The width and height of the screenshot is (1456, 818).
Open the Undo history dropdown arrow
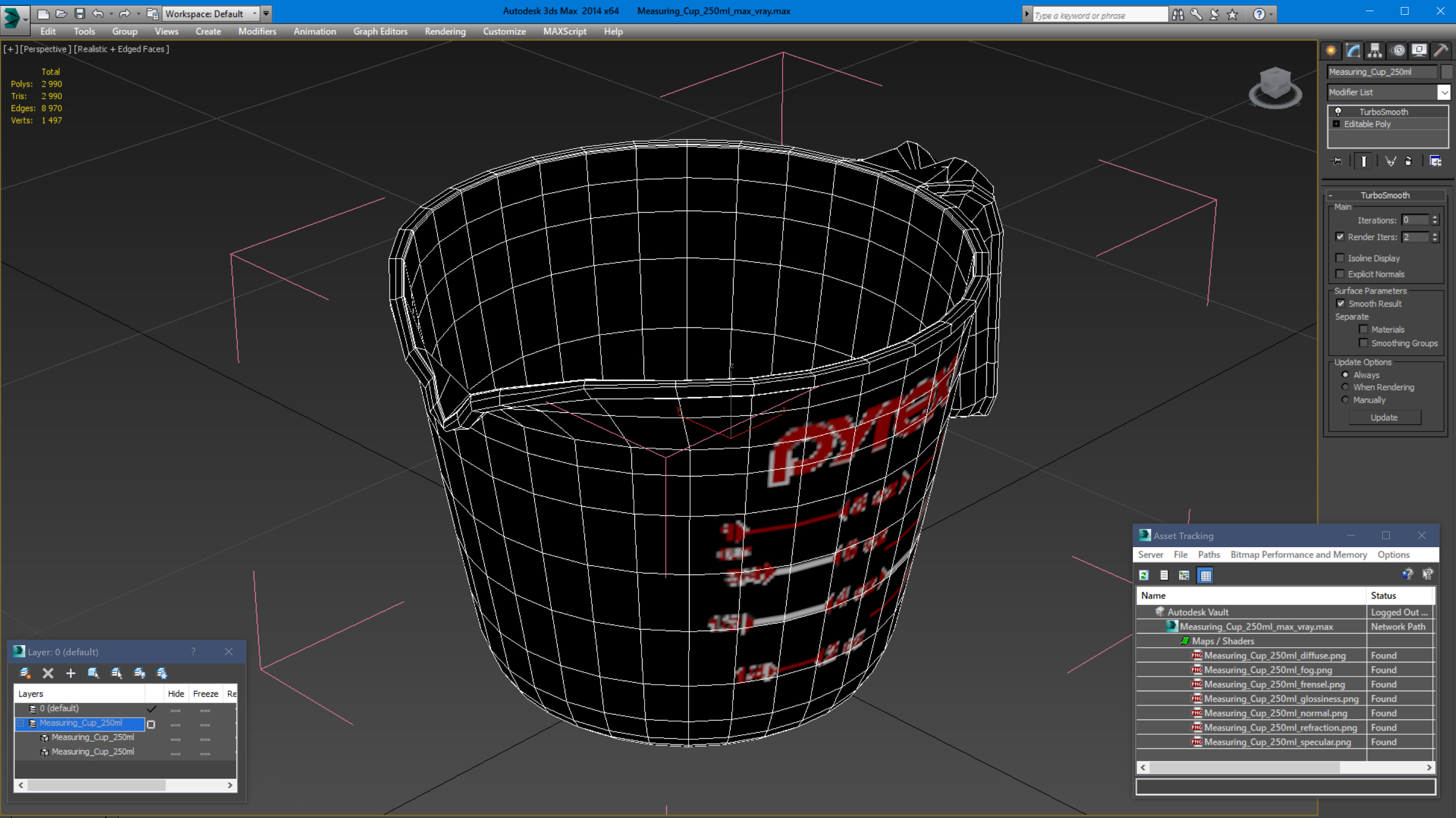click(x=111, y=14)
